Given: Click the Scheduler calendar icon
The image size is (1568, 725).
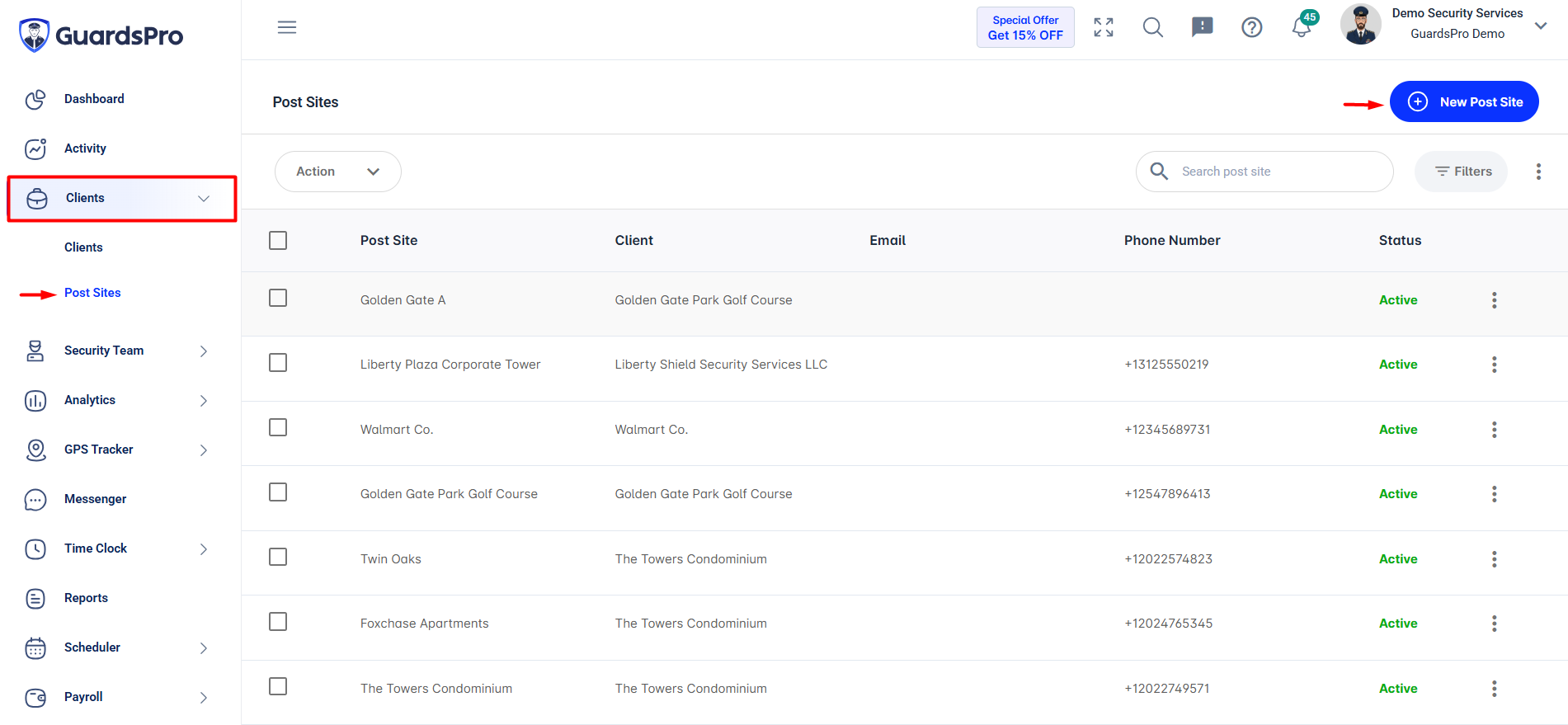Looking at the screenshot, I should pyautogui.click(x=35, y=647).
